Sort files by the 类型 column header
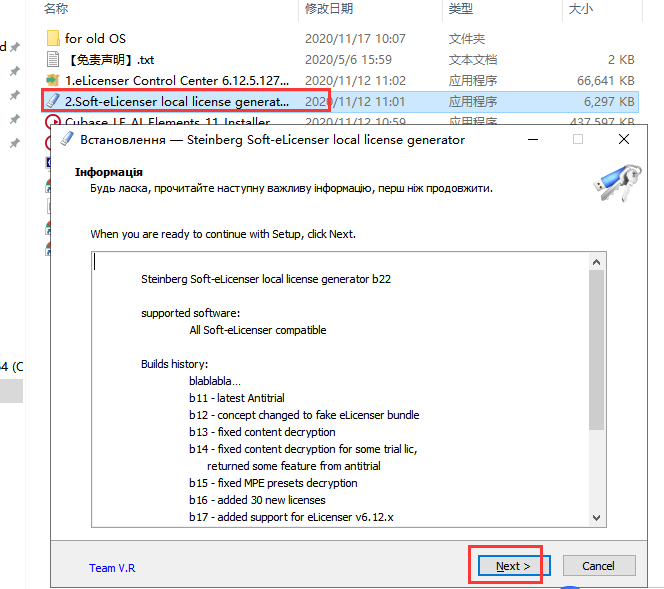664x589 pixels. (461, 9)
